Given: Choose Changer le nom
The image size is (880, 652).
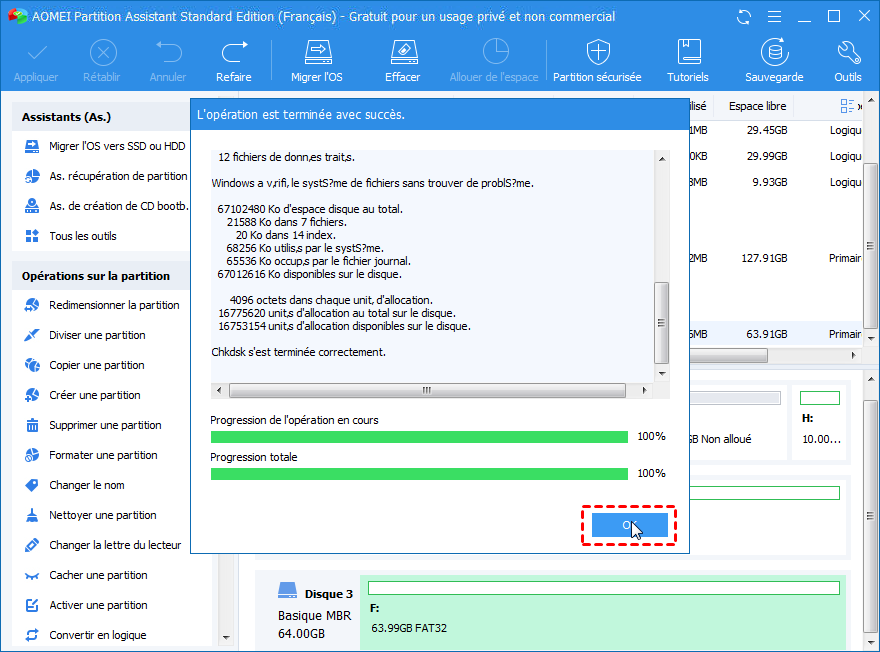Looking at the screenshot, I should [x=75, y=485].
